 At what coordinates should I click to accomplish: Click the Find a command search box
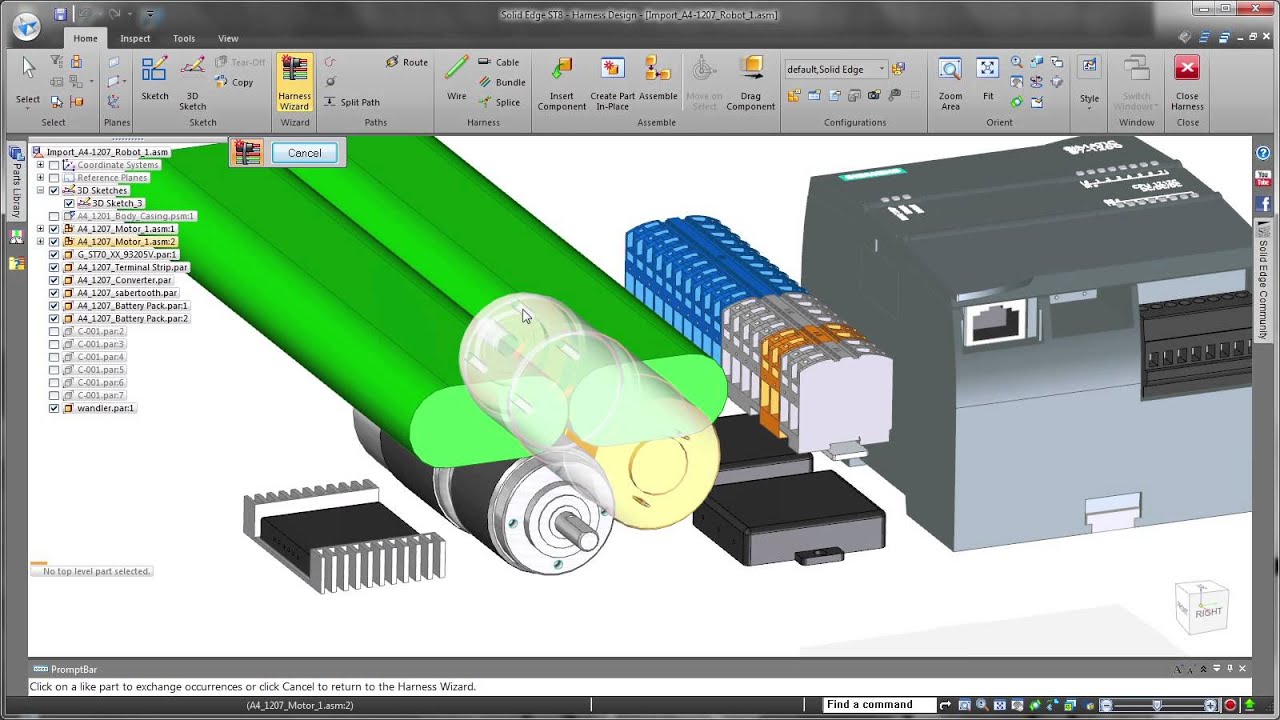pos(880,704)
